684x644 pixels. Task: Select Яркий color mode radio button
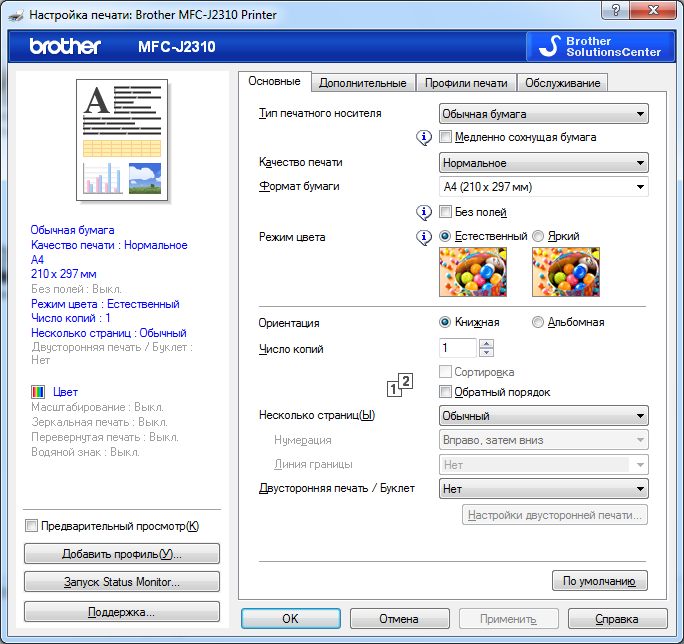click(x=537, y=236)
